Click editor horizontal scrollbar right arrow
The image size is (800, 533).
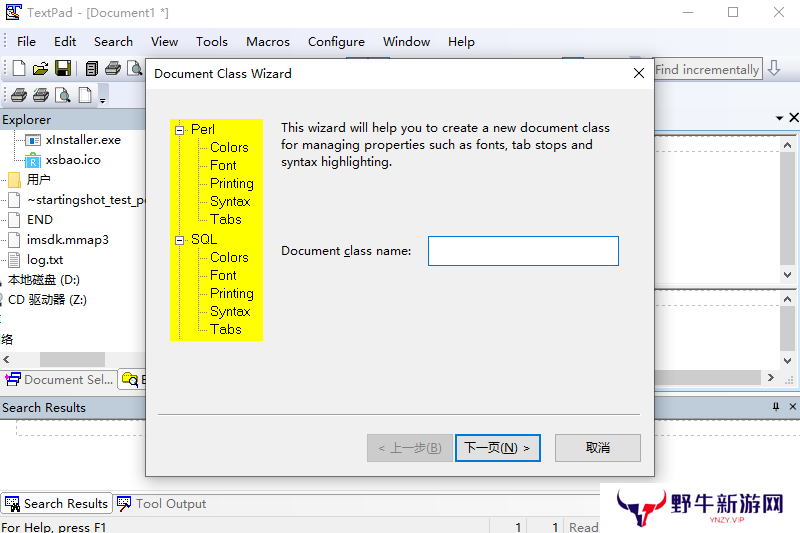pyautogui.click(x=770, y=378)
